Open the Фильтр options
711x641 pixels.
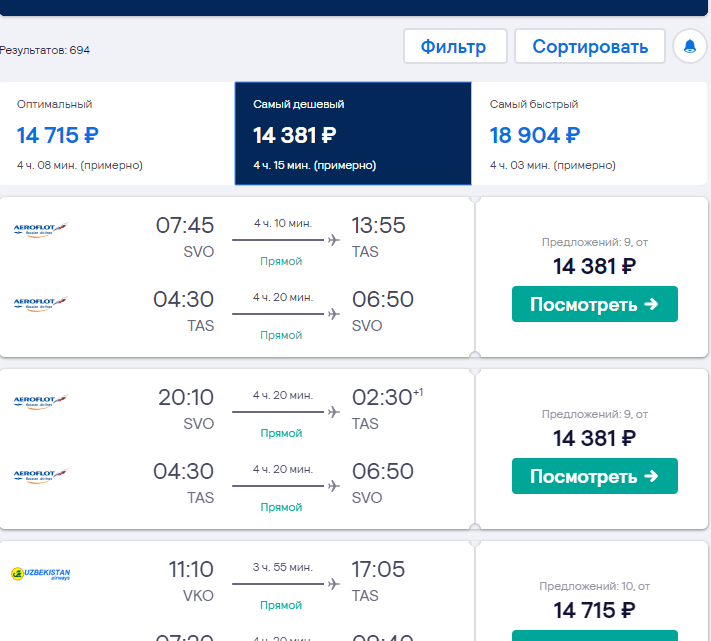(453, 46)
